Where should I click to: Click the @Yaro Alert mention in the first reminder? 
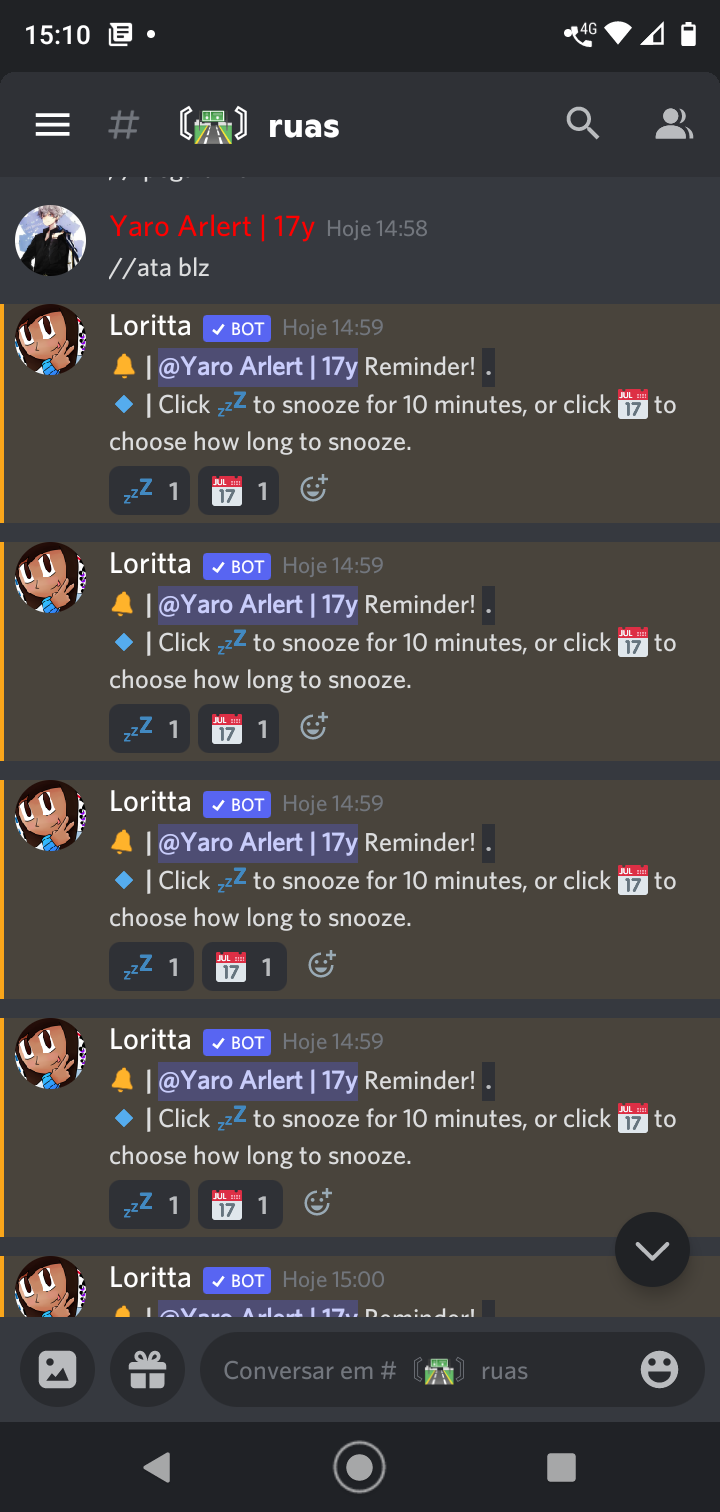[x=258, y=366]
